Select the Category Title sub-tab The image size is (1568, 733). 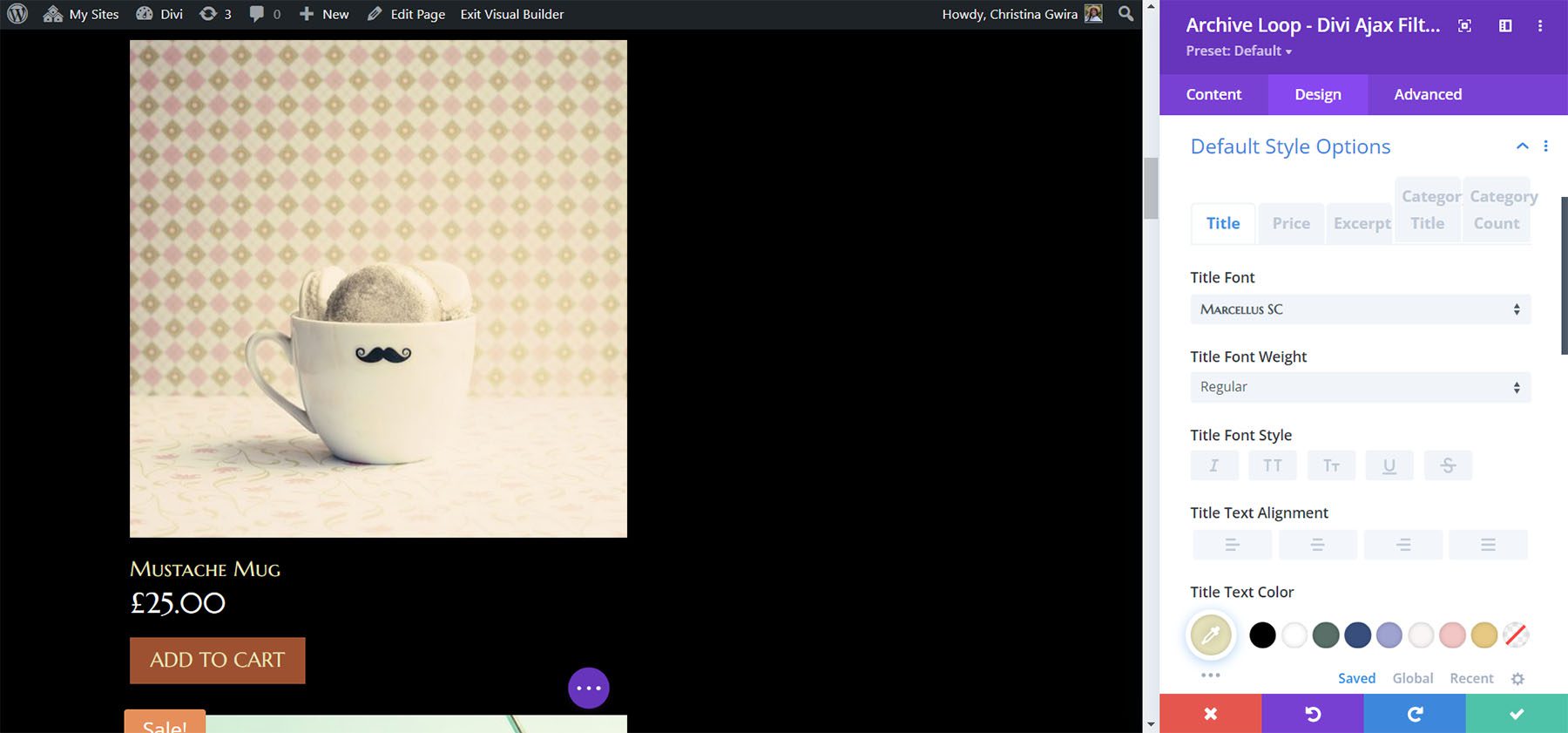(1428, 210)
